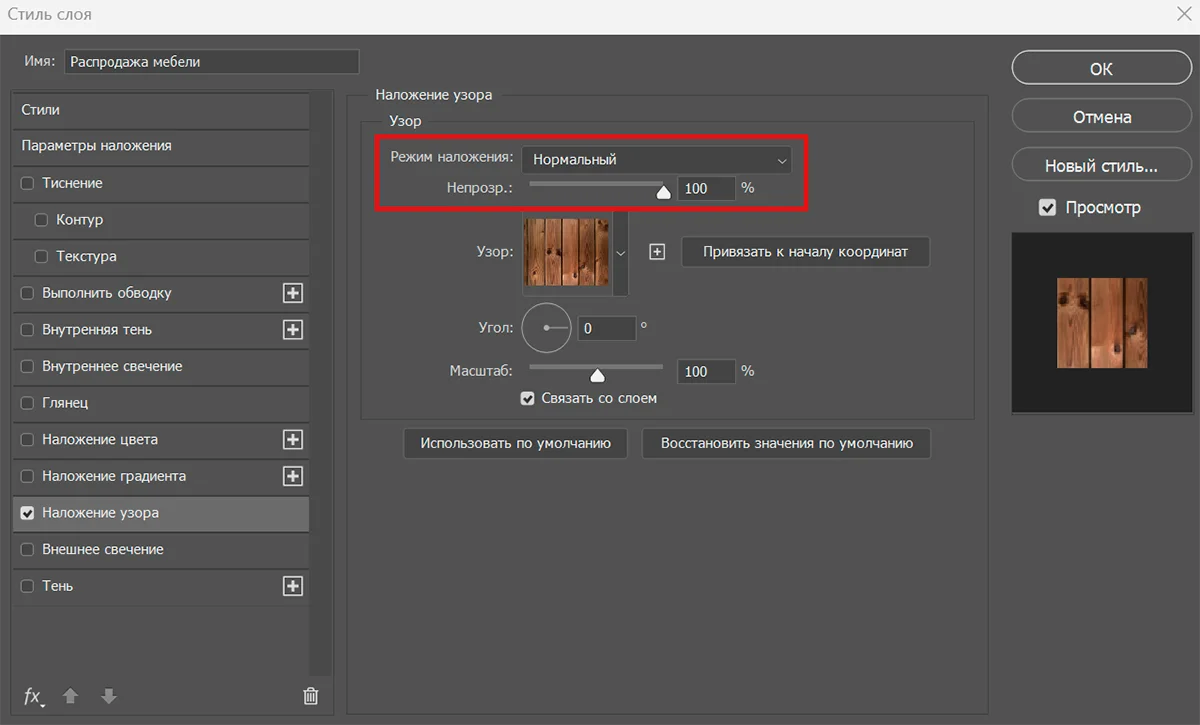
Task: Move the effect down with the arrow icon
Action: click(109, 696)
